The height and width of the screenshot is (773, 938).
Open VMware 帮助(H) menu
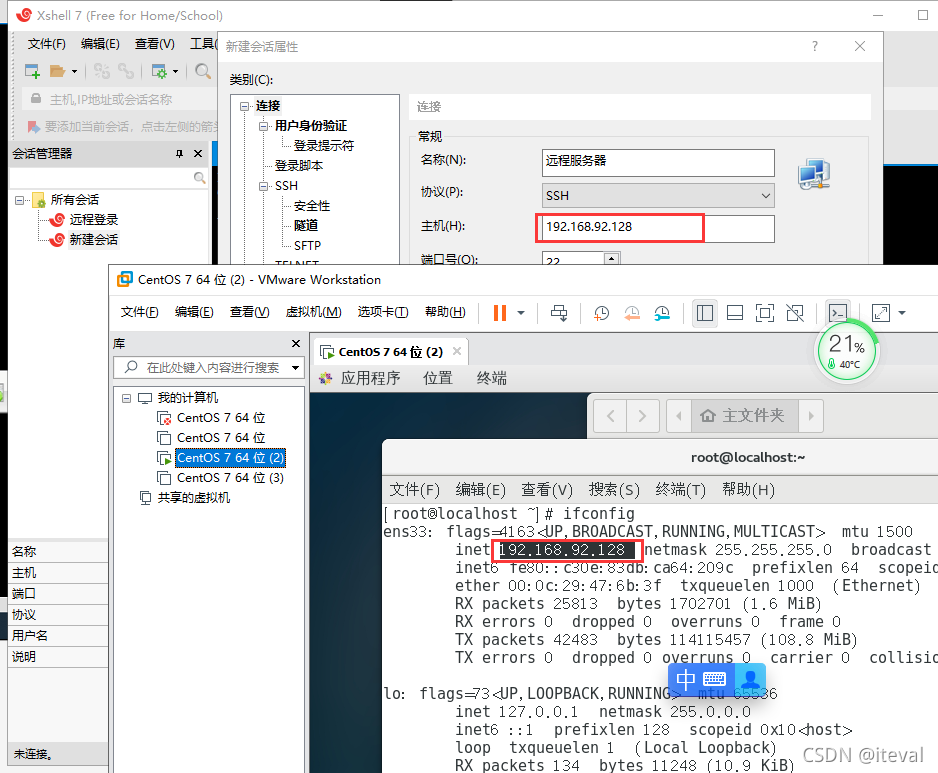coord(445,312)
